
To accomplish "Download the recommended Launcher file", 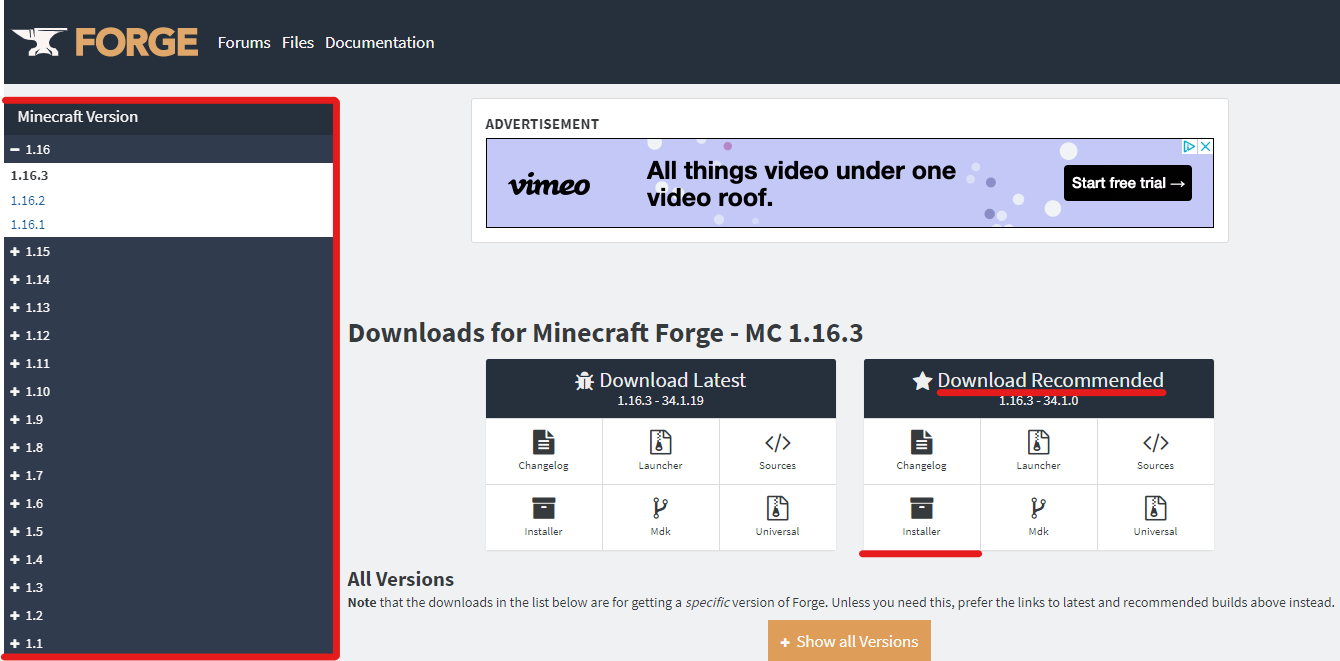I will (1038, 451).
